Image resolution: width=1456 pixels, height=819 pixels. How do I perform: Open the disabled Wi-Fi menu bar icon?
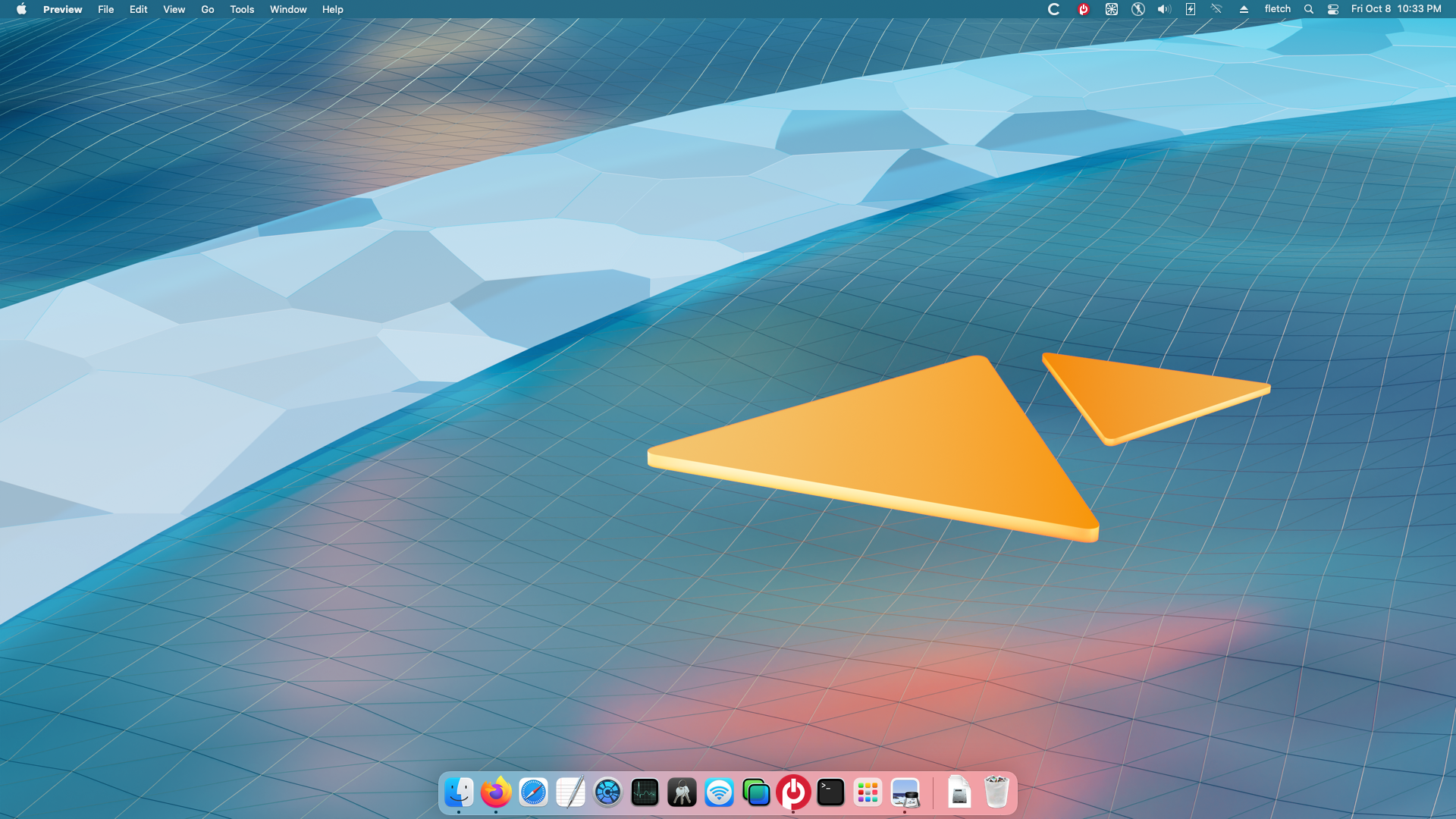[1216, 9]
